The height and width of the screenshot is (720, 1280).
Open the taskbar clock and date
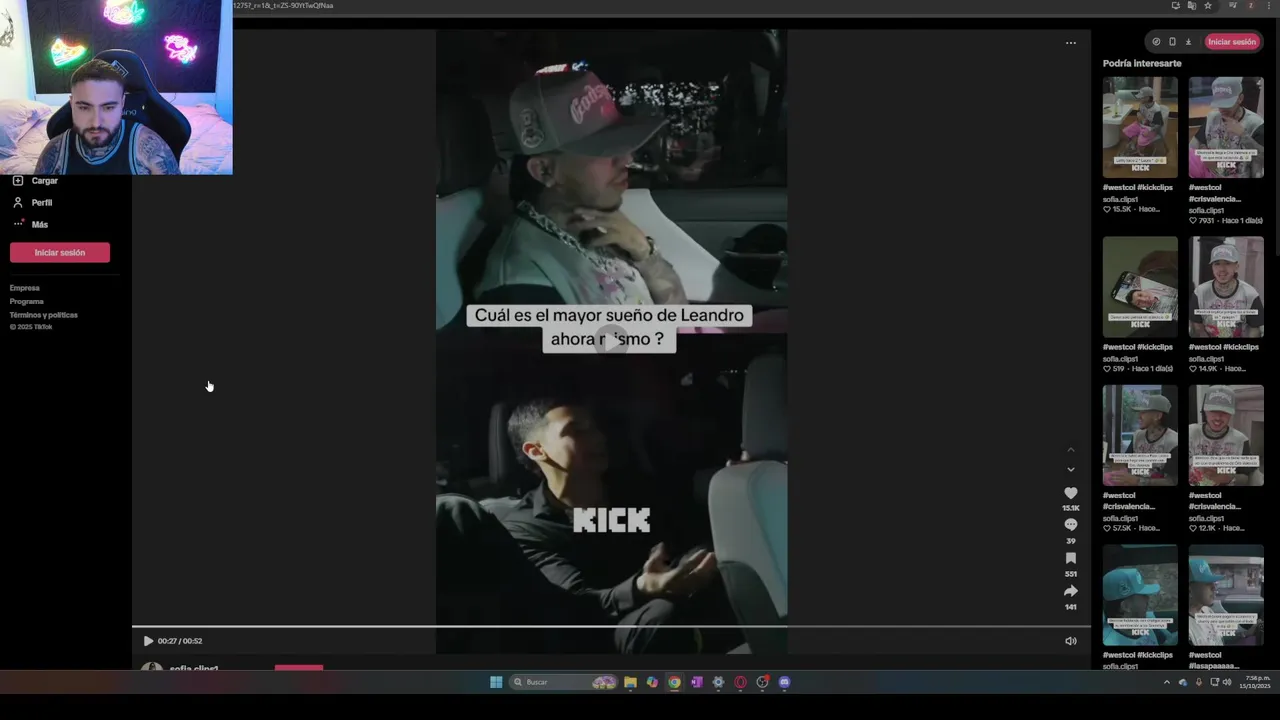[1254, 682]
